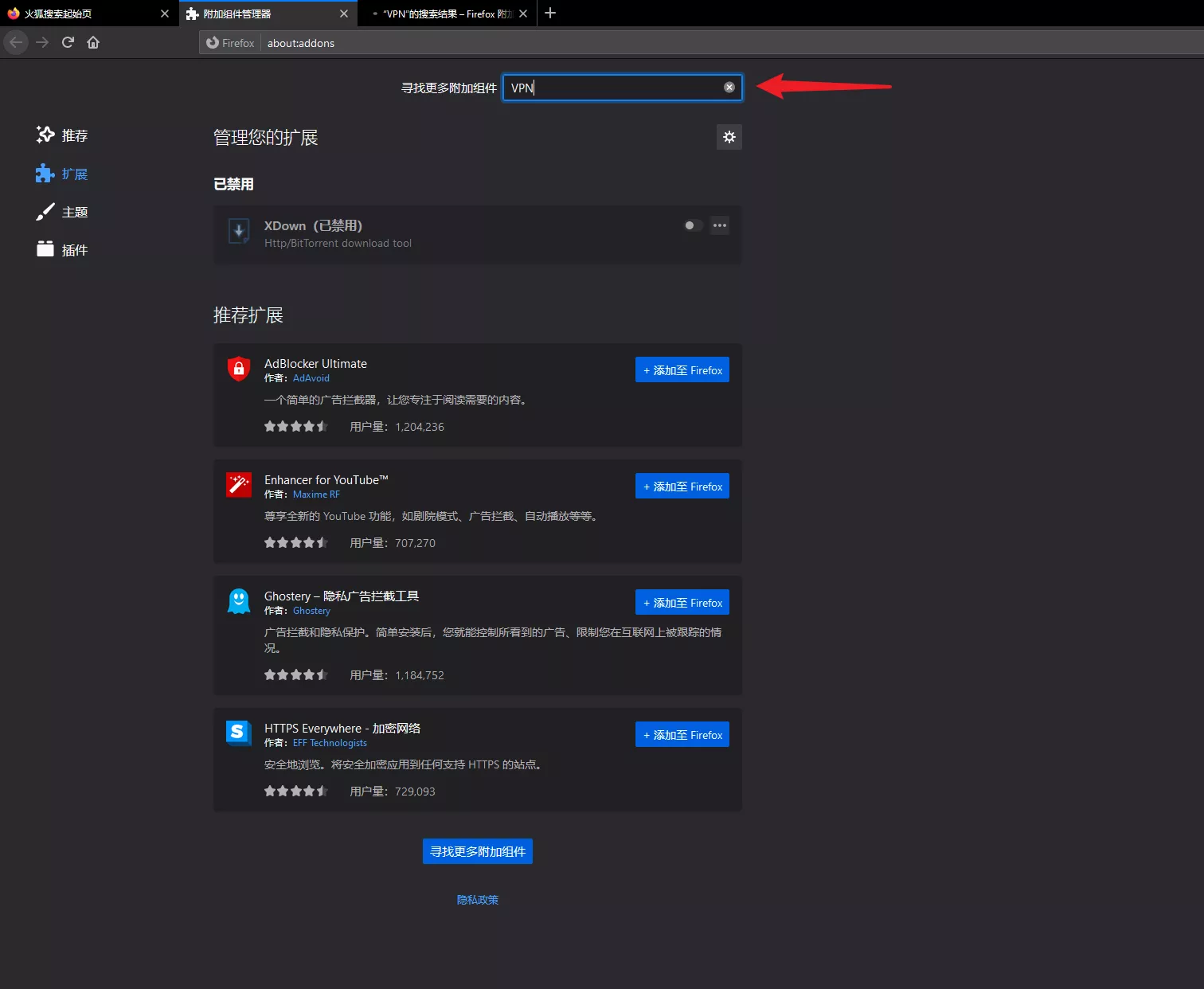Click the user count 729,093 text

[415, 792]
